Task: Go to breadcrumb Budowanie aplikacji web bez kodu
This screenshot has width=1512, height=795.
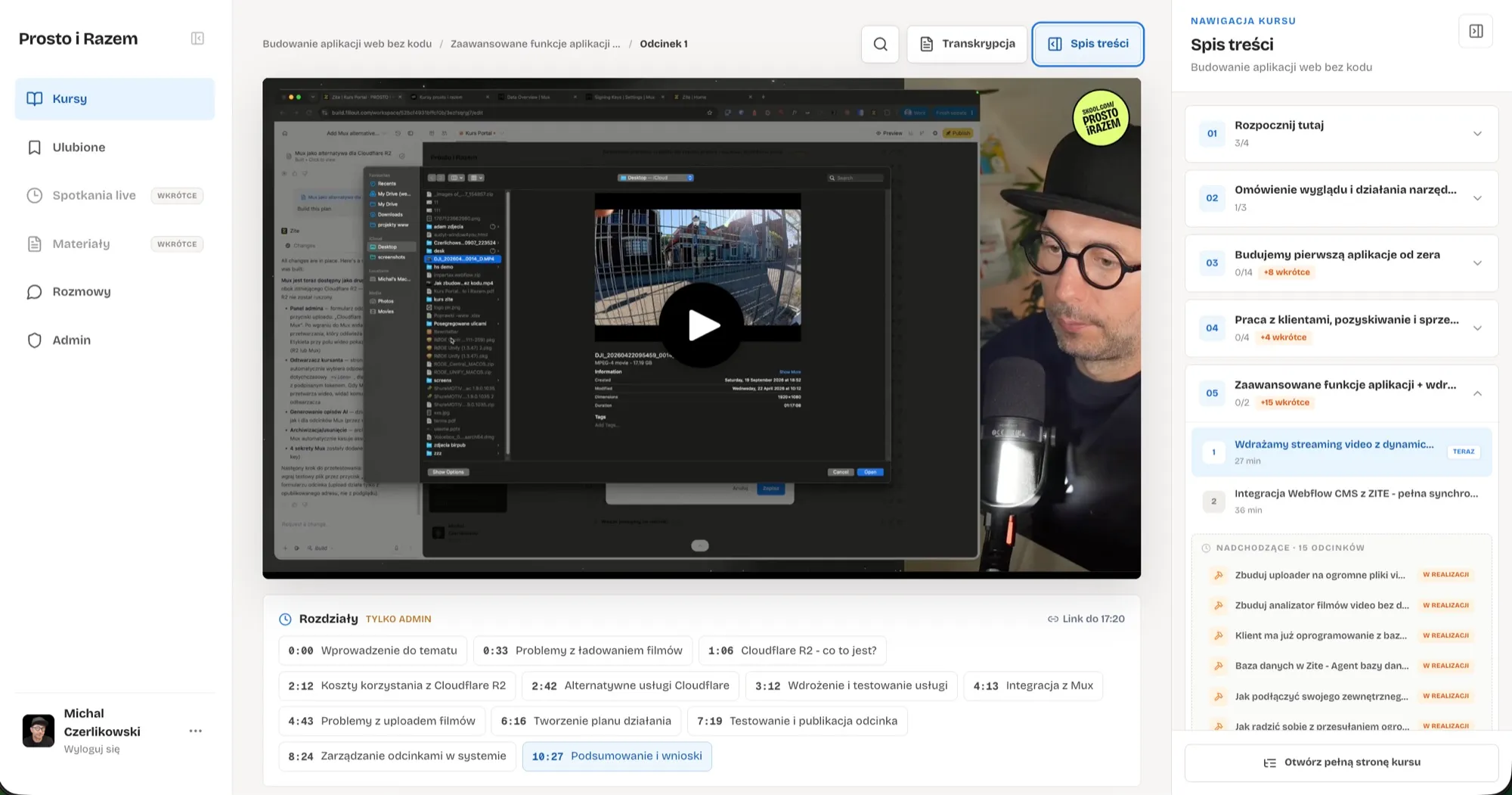Action: pos(347,44)
